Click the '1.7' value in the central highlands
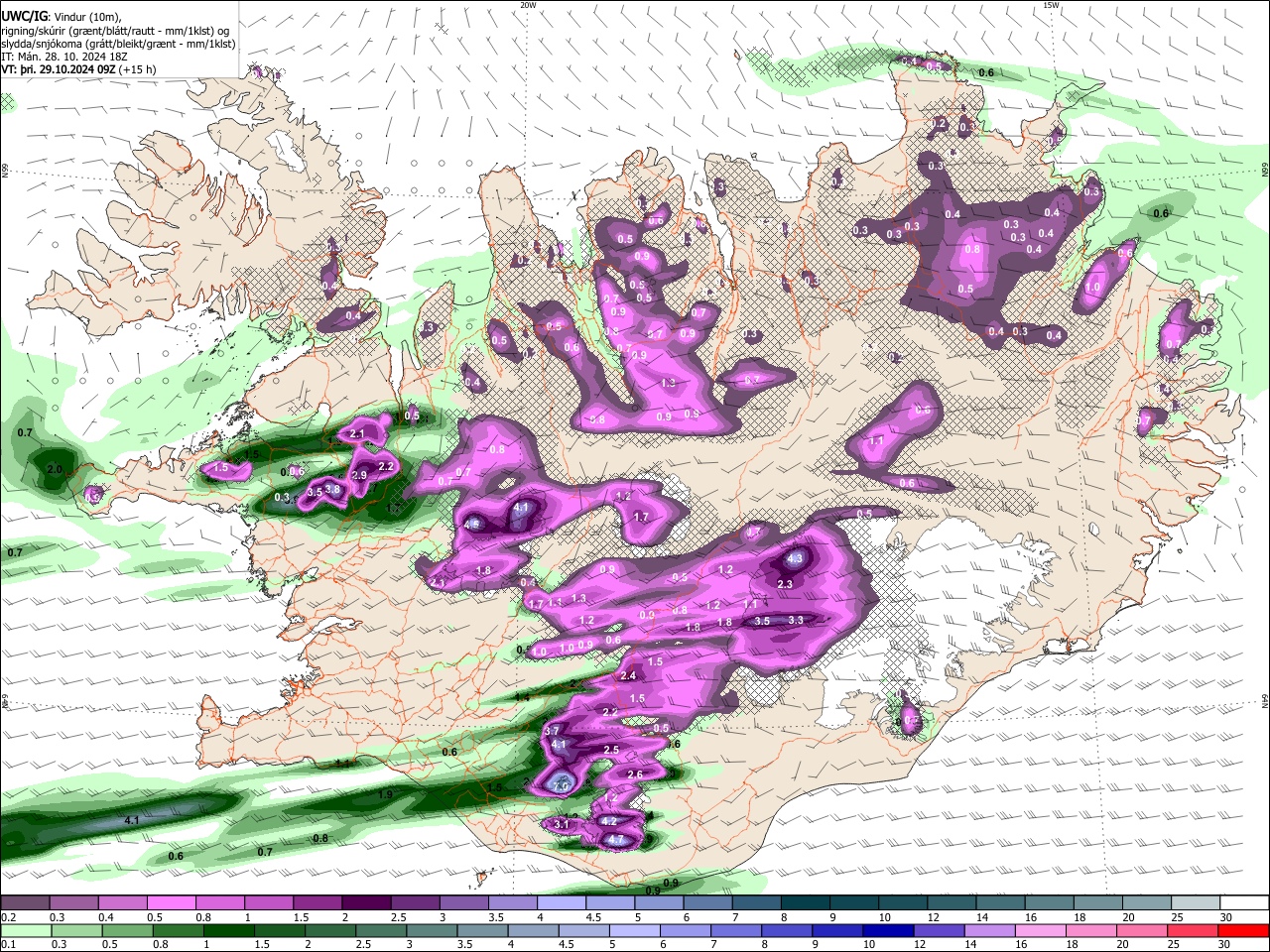Viewport: 1270px width, 952px height. 641,517
